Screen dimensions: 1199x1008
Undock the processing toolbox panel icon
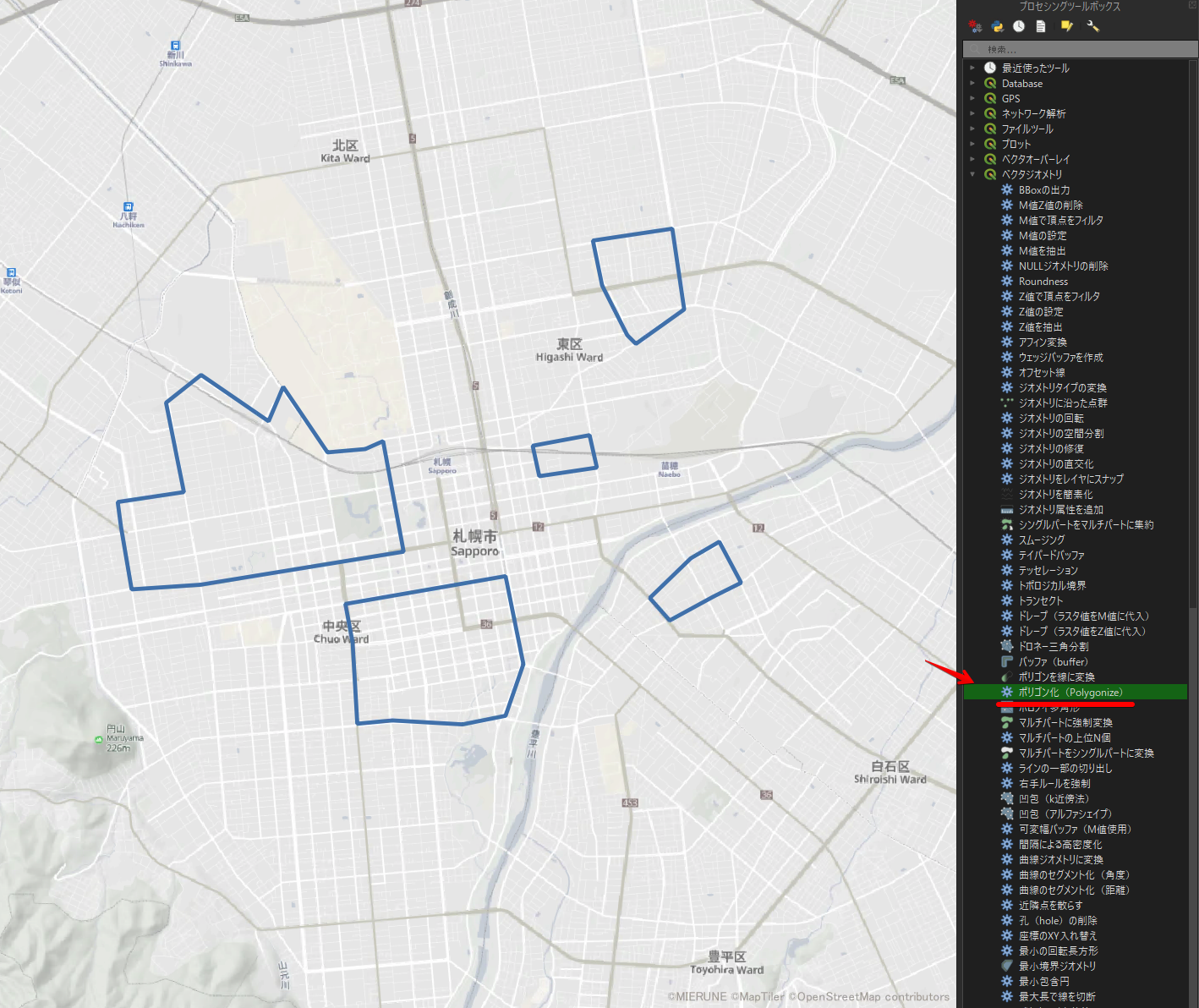point(1192,6)
